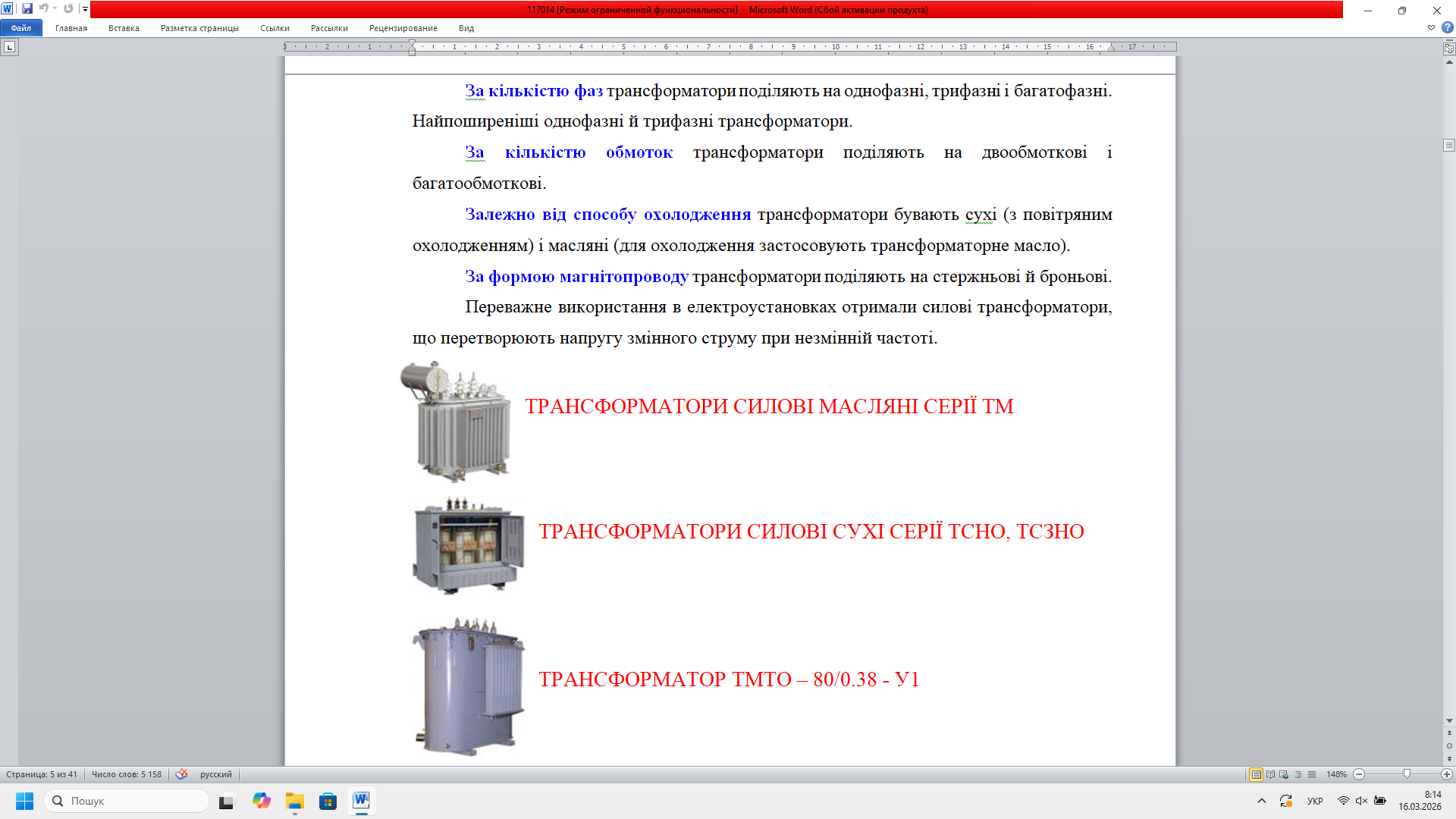Switch to Full Screen Reading view
This screenshot has height=819, width=1456.
coord(1270,774)
